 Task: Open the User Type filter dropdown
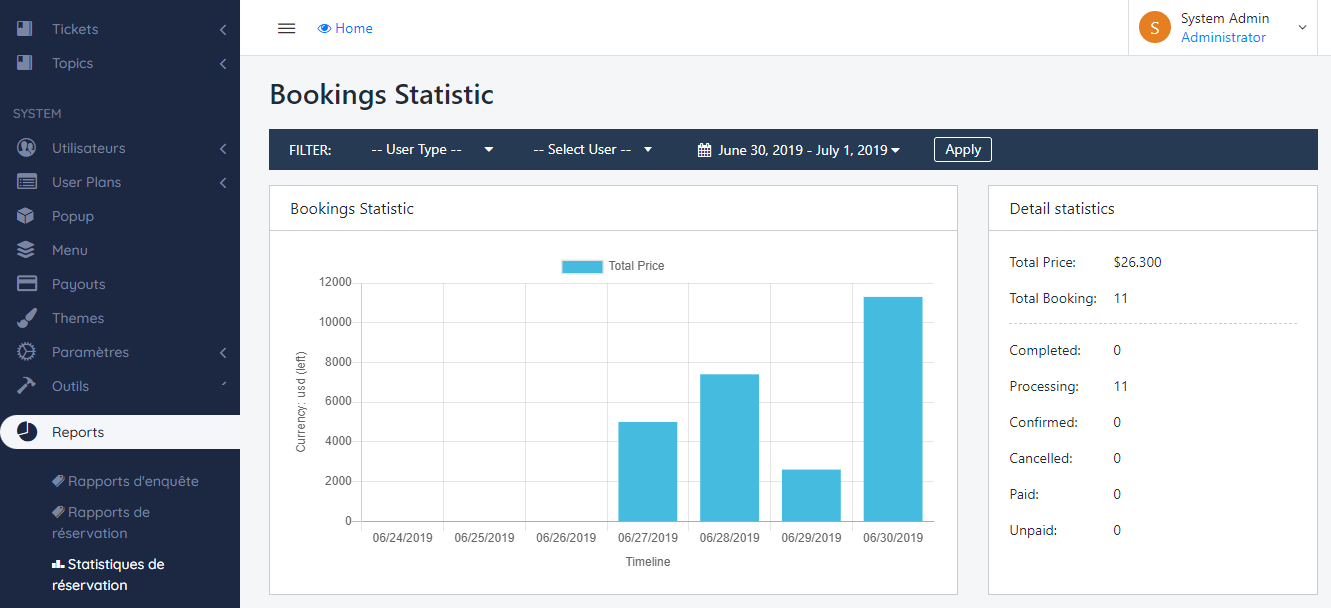431,150
